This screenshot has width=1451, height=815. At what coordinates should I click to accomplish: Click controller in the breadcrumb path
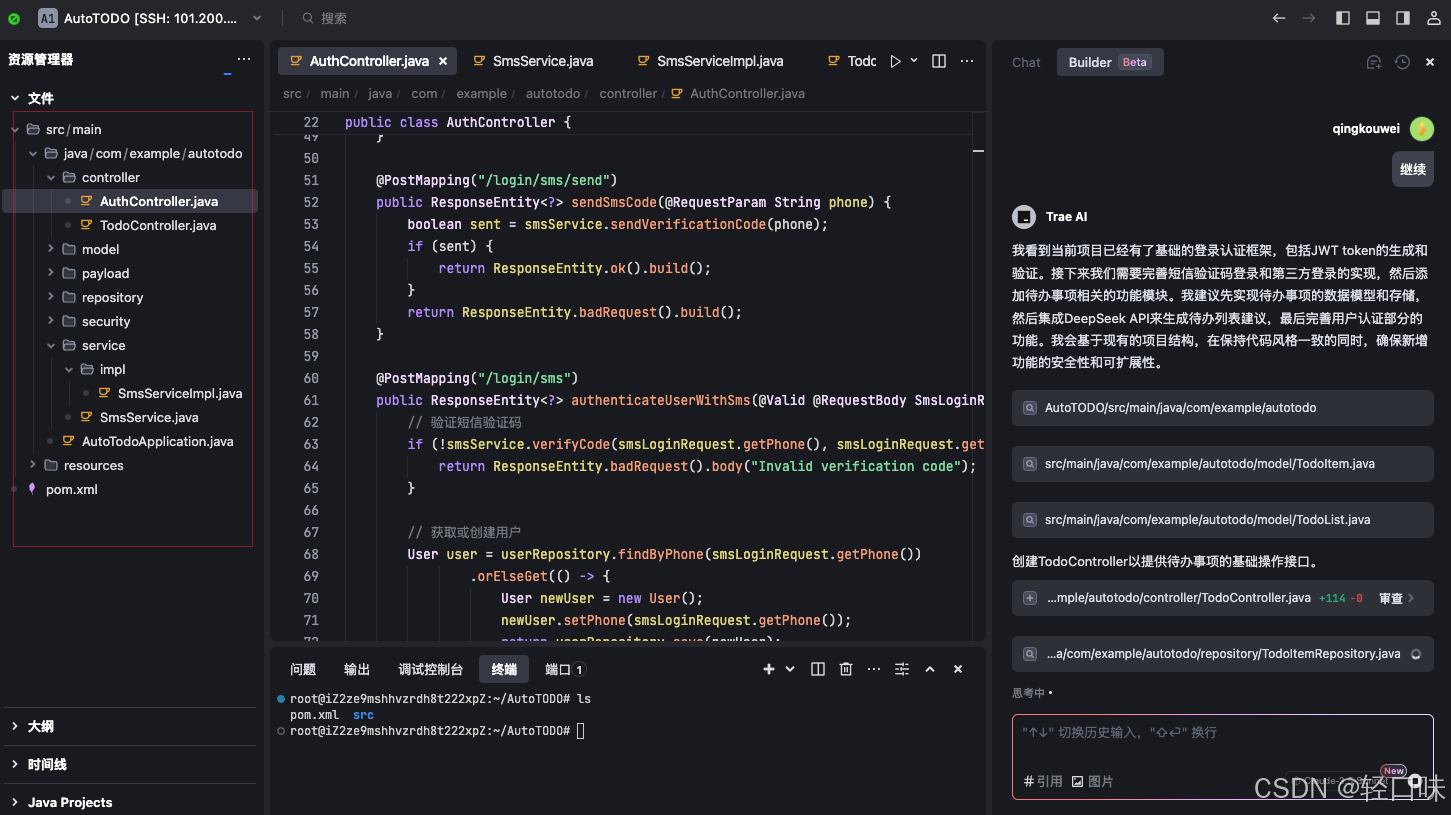click(628, 93)
